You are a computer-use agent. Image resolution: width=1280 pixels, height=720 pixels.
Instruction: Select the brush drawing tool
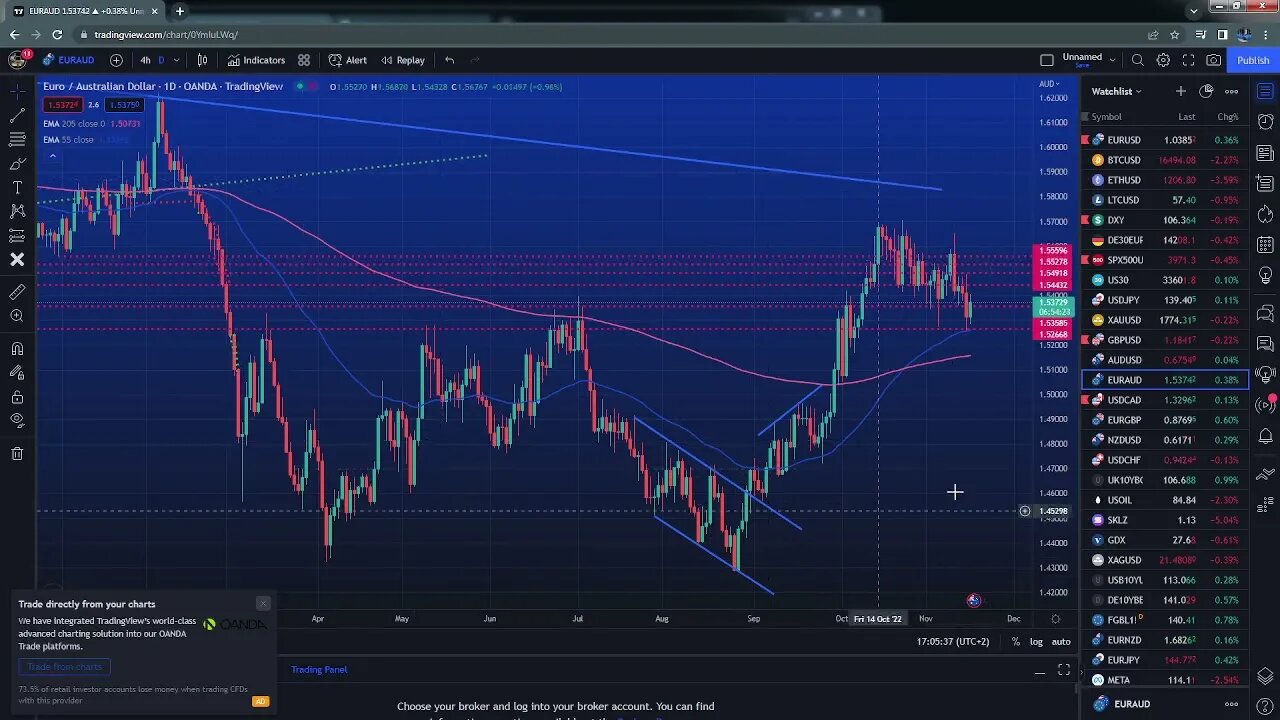tap(17, 164)
